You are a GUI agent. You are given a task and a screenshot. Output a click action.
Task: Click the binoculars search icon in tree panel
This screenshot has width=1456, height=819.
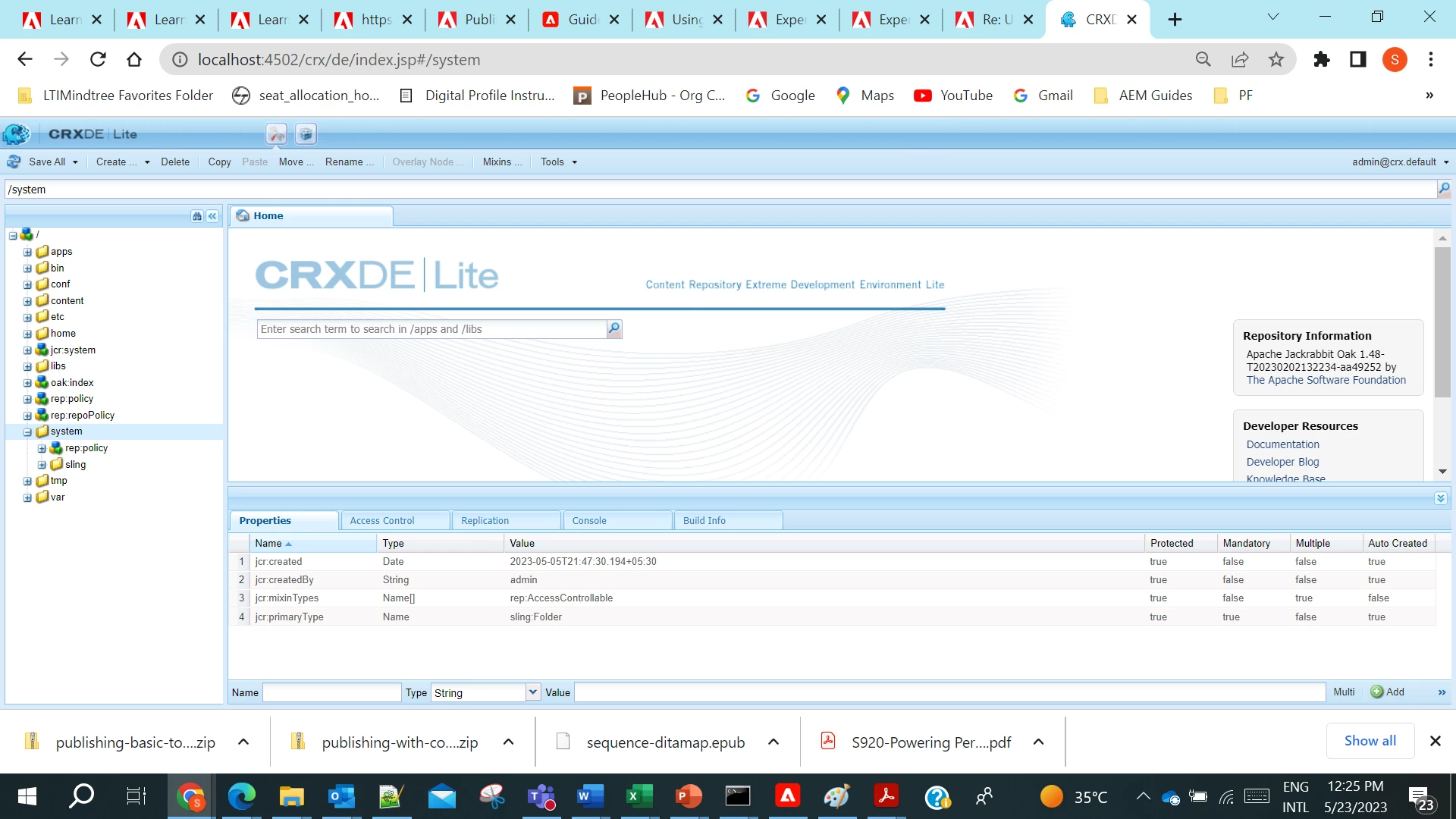197,216
